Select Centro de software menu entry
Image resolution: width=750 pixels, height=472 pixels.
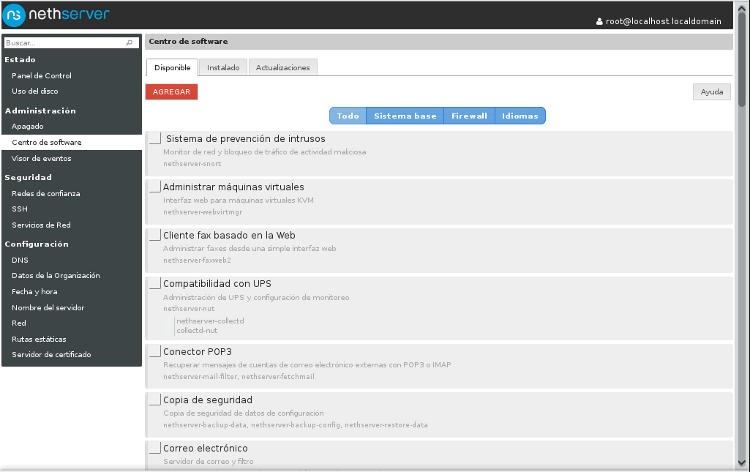point(47,142)
